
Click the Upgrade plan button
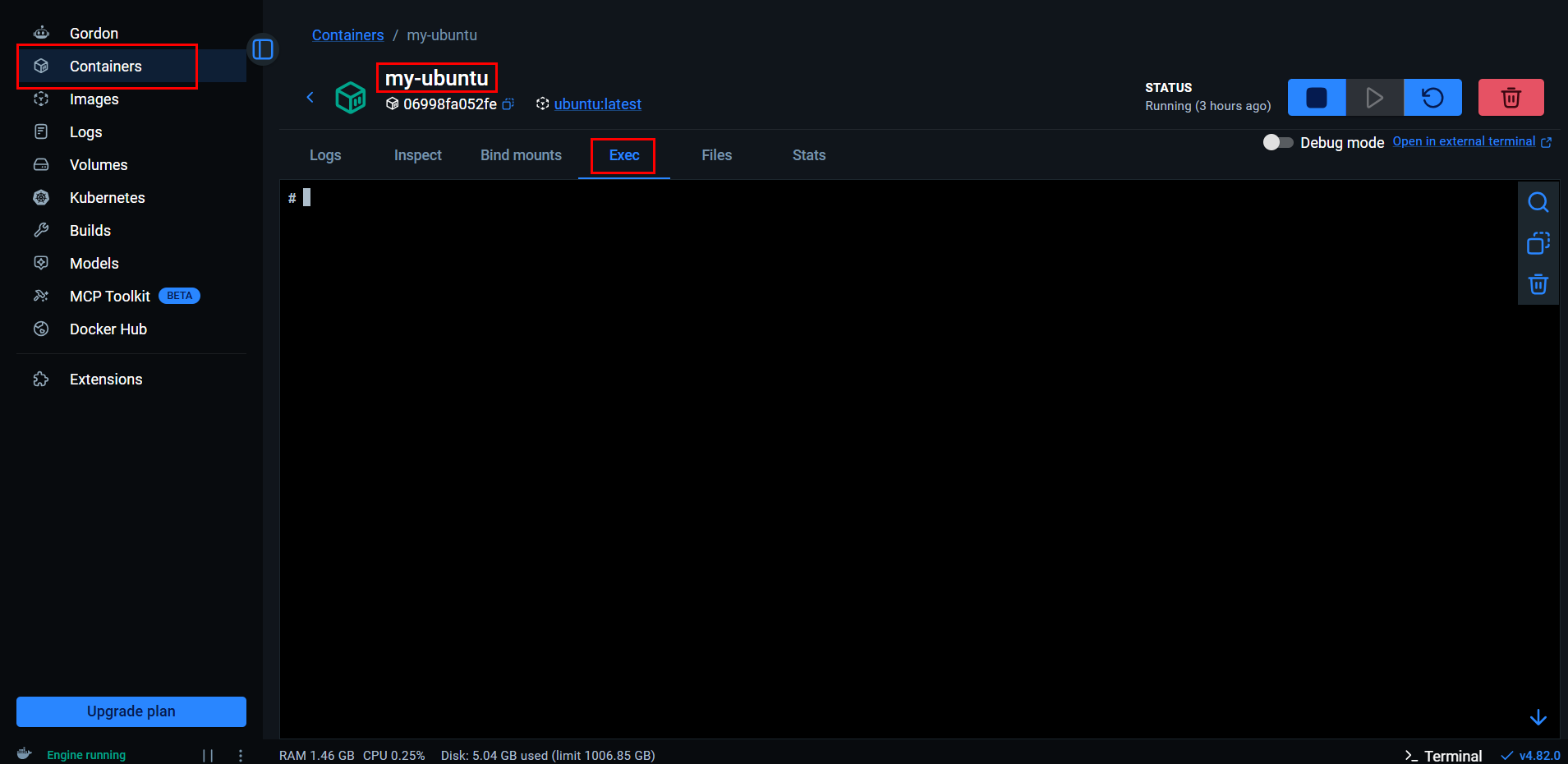[131, 711]
